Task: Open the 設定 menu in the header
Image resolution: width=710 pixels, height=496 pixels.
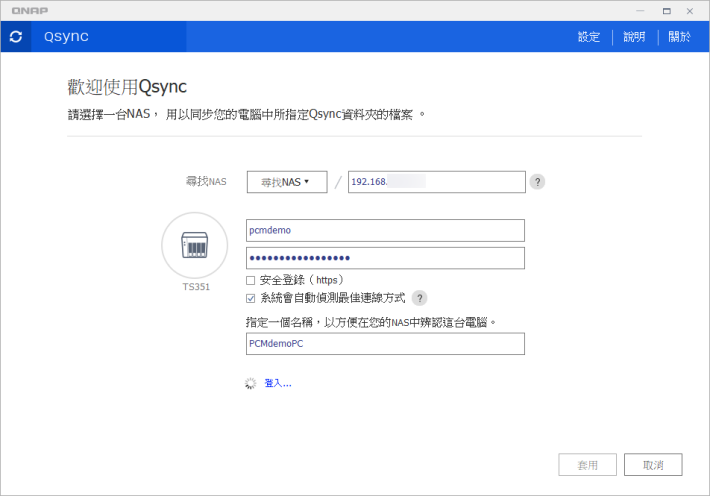Action: tap(589, 37)
